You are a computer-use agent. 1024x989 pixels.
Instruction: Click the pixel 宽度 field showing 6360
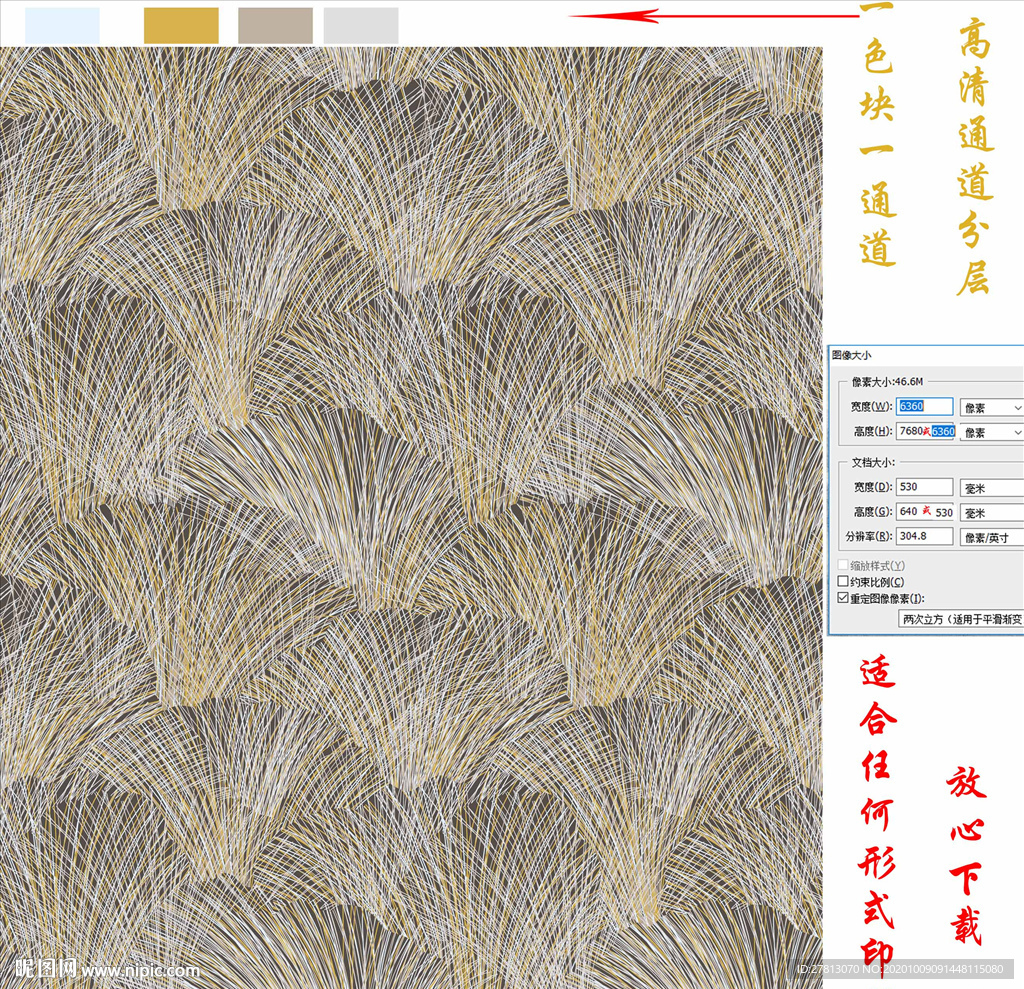pyautogui.click(x=924, y=407)
